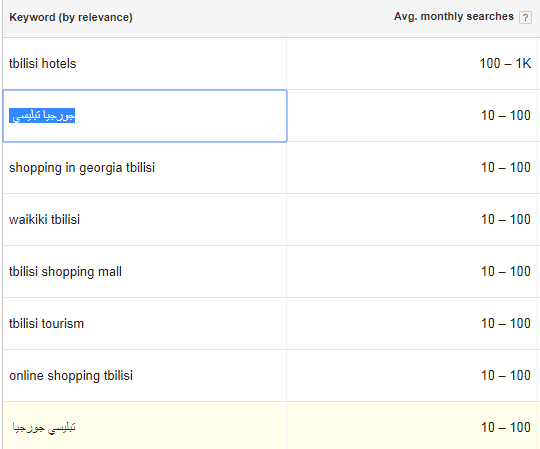Select the 'waikiki tbilisi' keyword
Viewport: 540px width, 449px height.
44,220
